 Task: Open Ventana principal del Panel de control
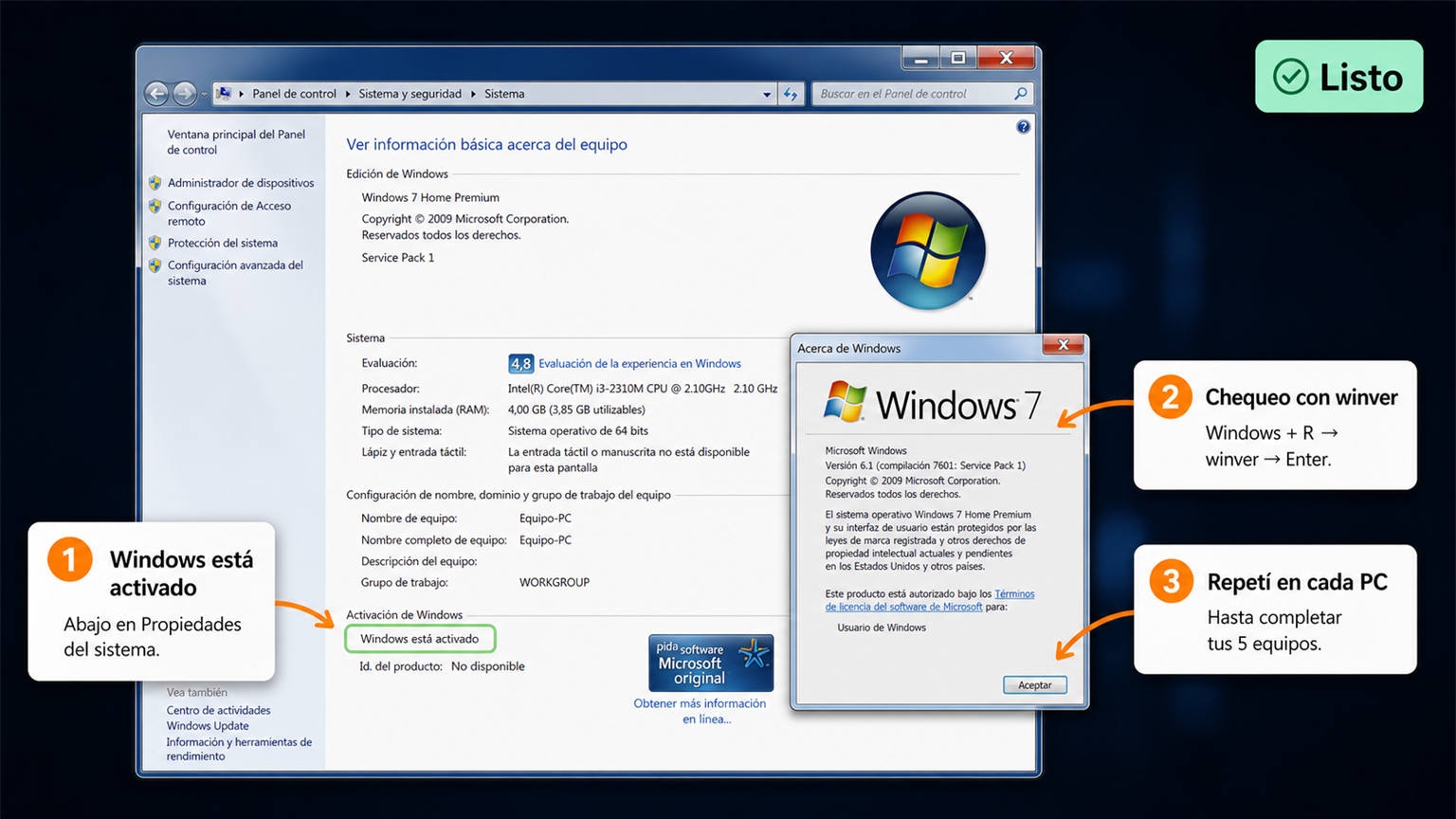[x=236, y=142]
